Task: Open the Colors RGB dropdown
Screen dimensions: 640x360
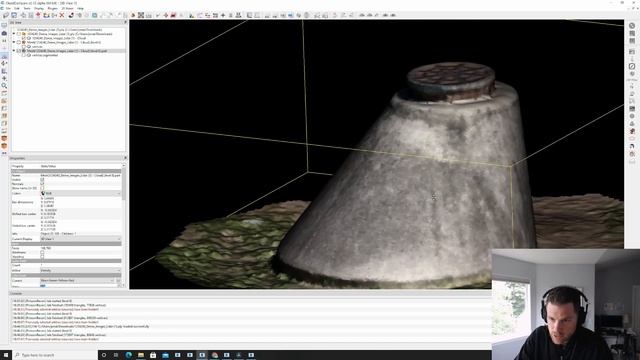Action: [81, 193]
